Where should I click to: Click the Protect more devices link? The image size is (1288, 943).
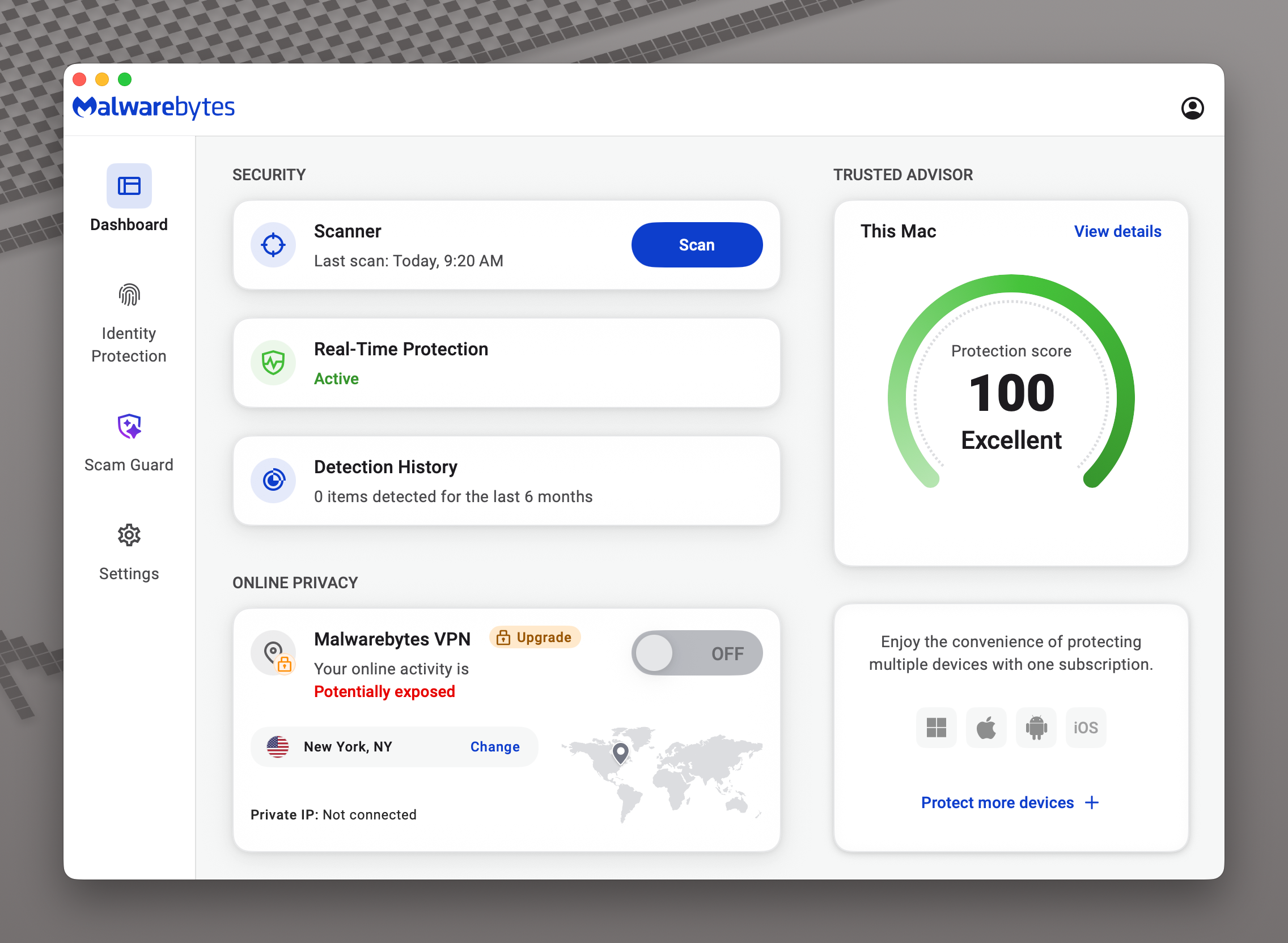pos(997,802)
